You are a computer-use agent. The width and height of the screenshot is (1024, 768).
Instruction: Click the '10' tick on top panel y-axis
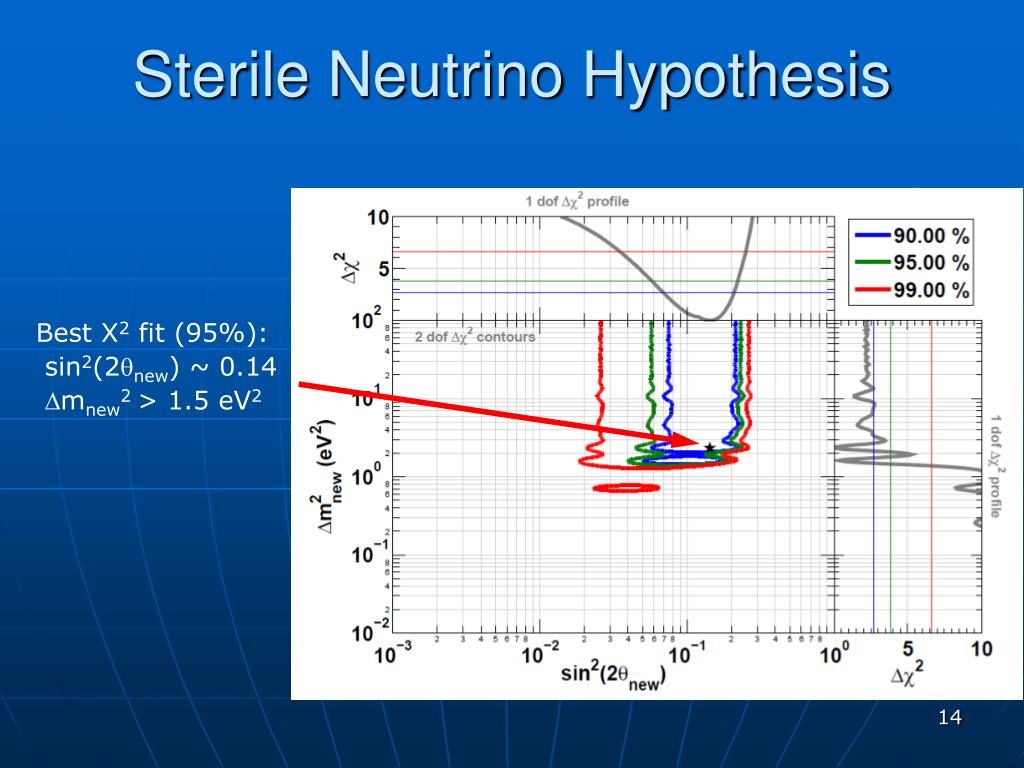point(378,217)
